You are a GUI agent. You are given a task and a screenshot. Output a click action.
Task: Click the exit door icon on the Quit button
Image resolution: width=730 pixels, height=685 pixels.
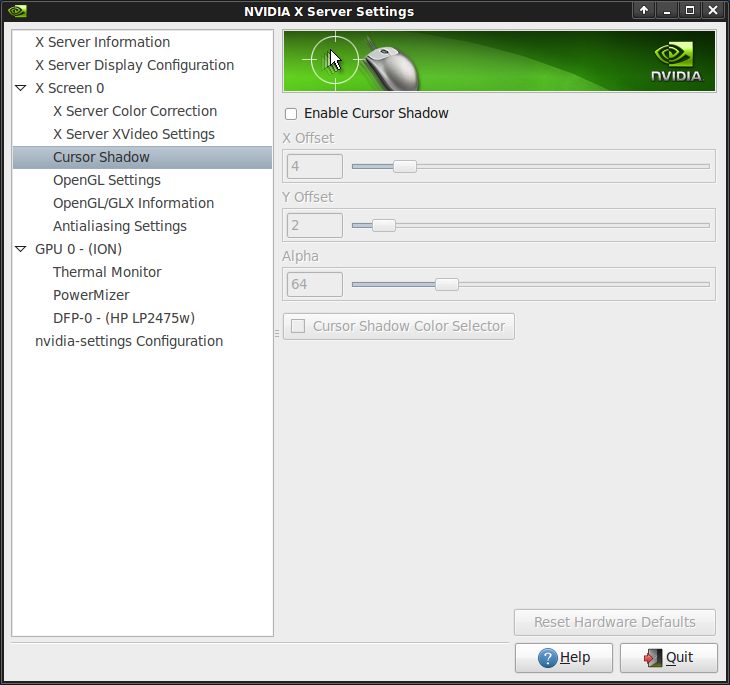click(653, 658)
